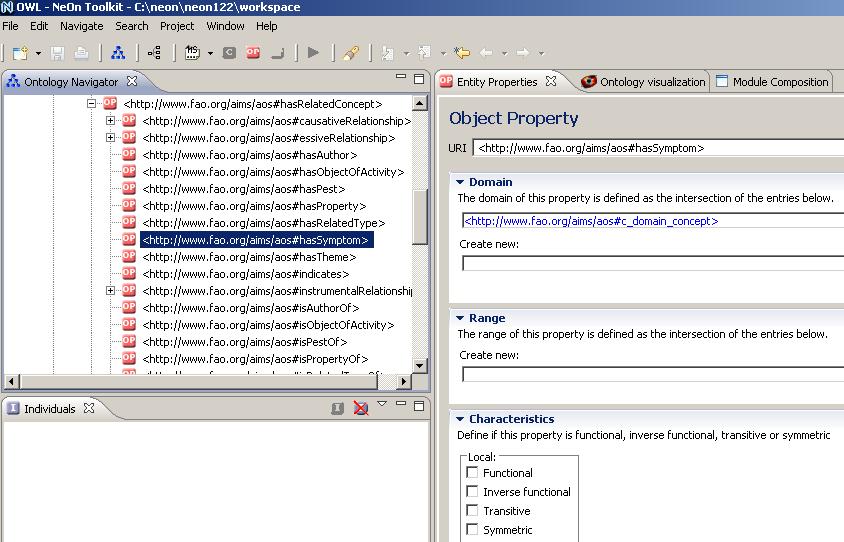Click the marker pen toolbar icon
This screenshot has height=542, width=844.
[351, 53]
